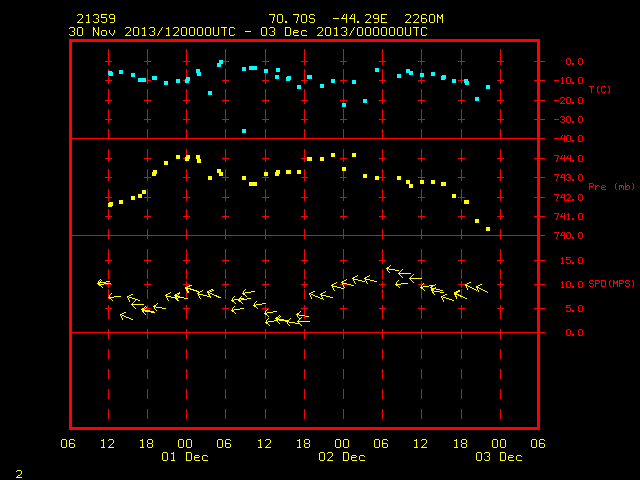Screen dimensions: 640x480
Task: Click the leftmost wind arrow near 10 MPS
Action: click(104, 282)
